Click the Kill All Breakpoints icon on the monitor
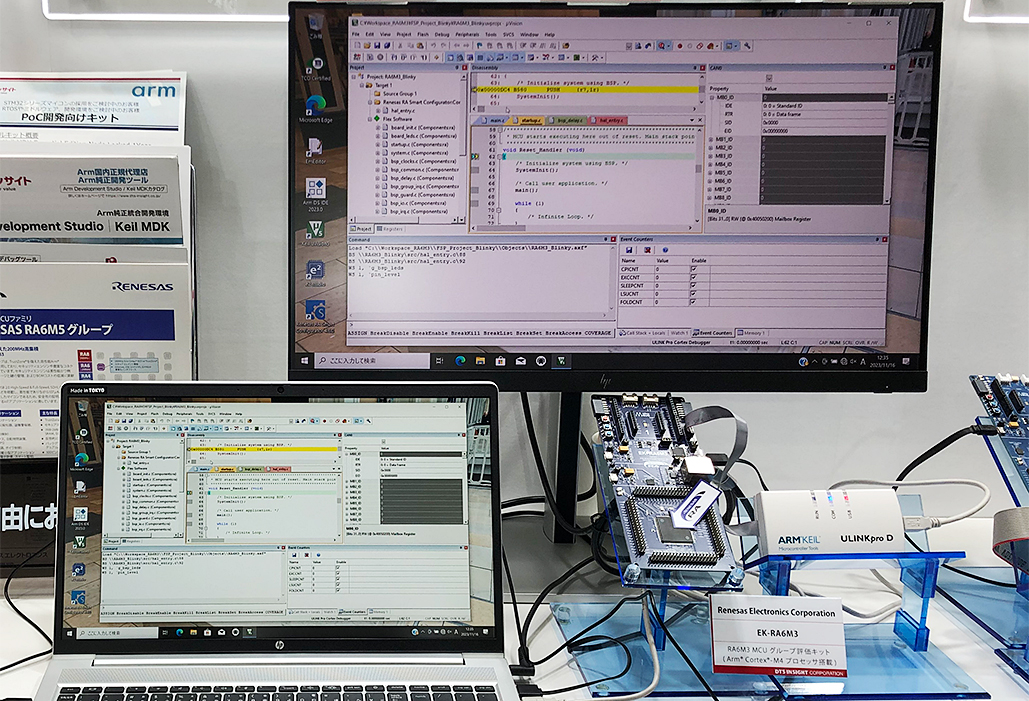The height and width of the screenshot is (701, 1029). [x=709, y=46]
